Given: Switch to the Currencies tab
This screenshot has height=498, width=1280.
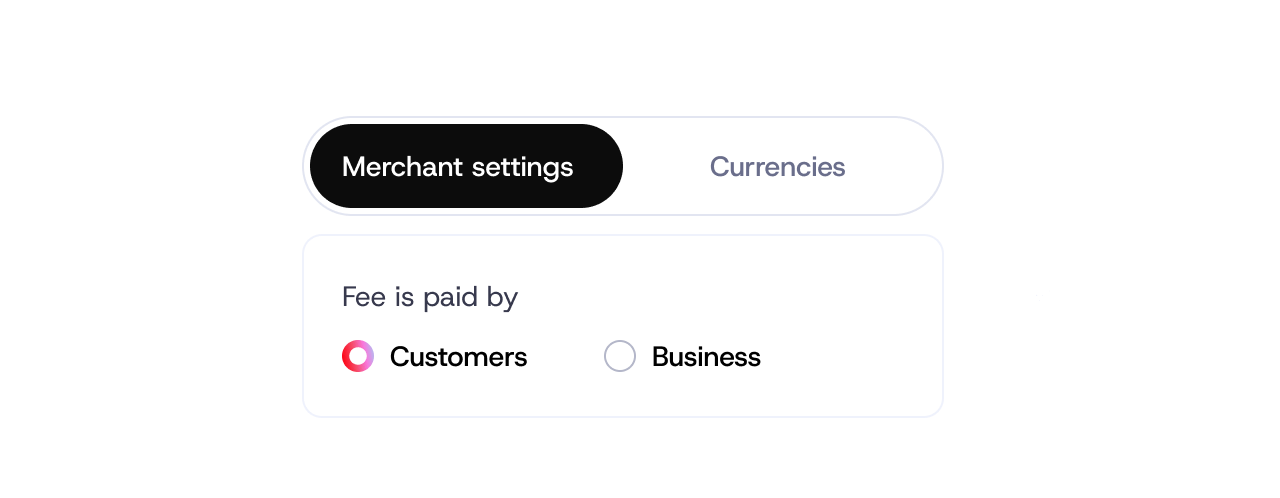Looking at the screenshot, I should tap(777, 166).
